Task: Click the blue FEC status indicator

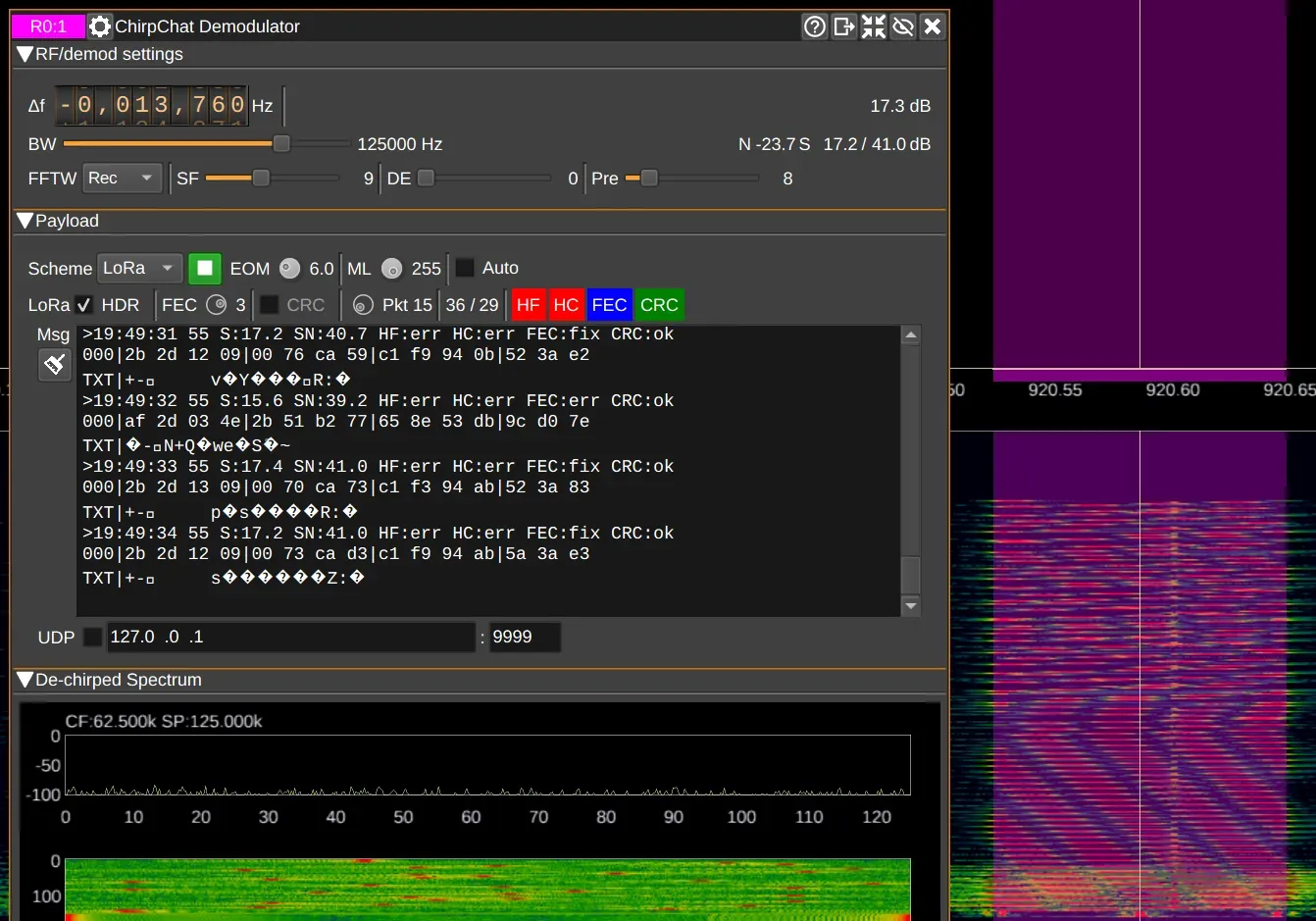Action: pos(609,305)
